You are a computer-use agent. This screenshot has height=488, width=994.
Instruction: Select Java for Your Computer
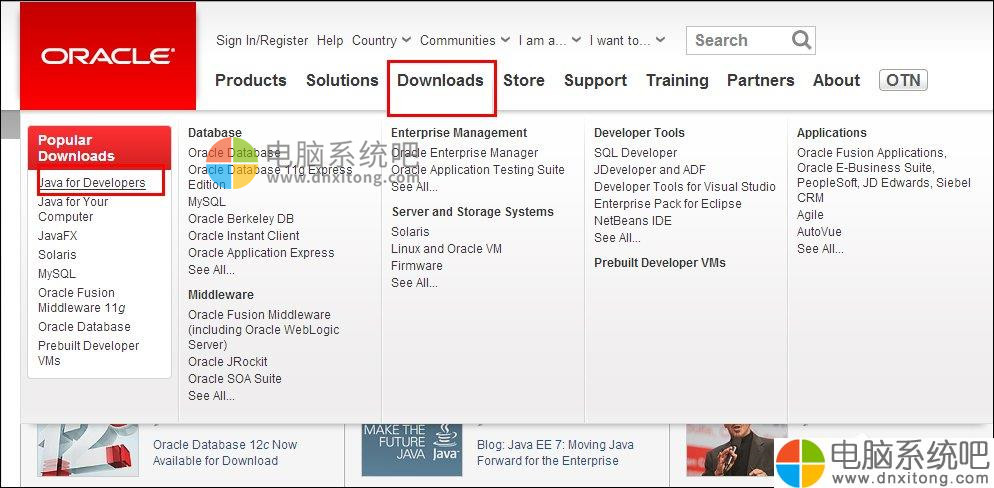(x=73, y=209)
